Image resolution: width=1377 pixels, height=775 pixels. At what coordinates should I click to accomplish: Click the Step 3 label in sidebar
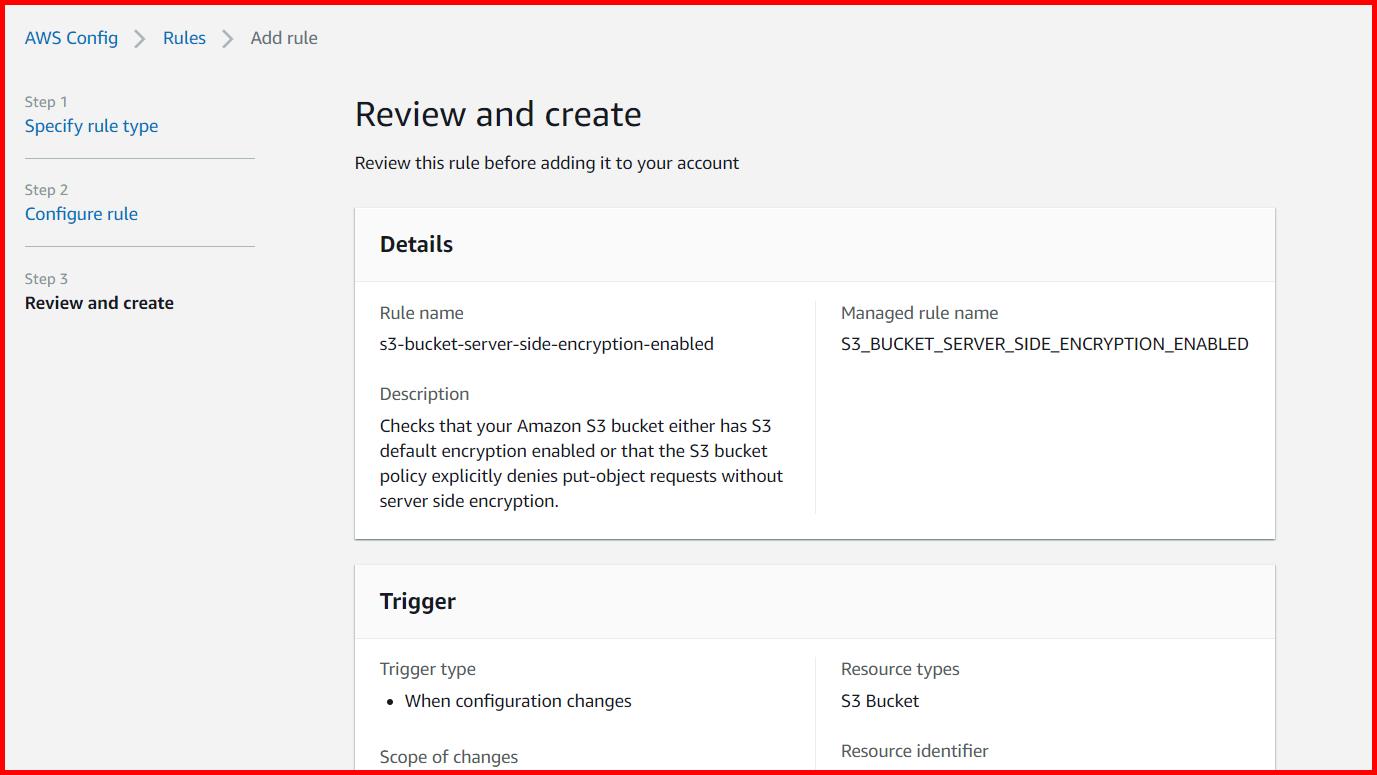[46, 278]
